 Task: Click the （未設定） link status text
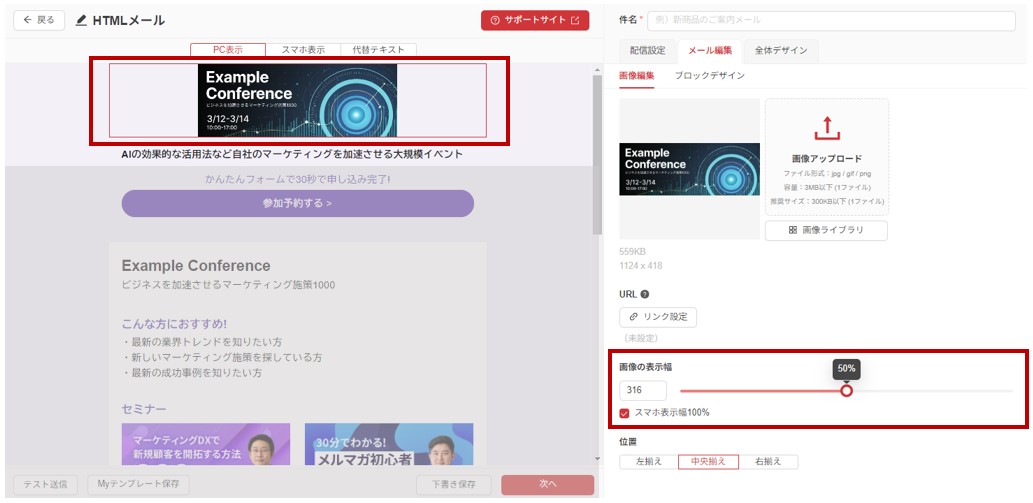pyautogui.click(x=639, y=338)
